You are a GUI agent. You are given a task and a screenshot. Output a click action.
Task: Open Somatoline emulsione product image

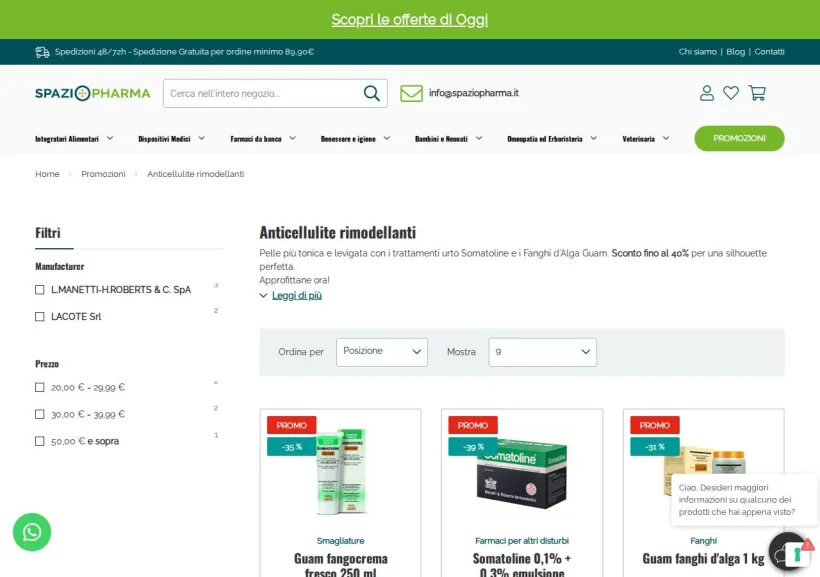pyautogui.click(x=521, y=474)
